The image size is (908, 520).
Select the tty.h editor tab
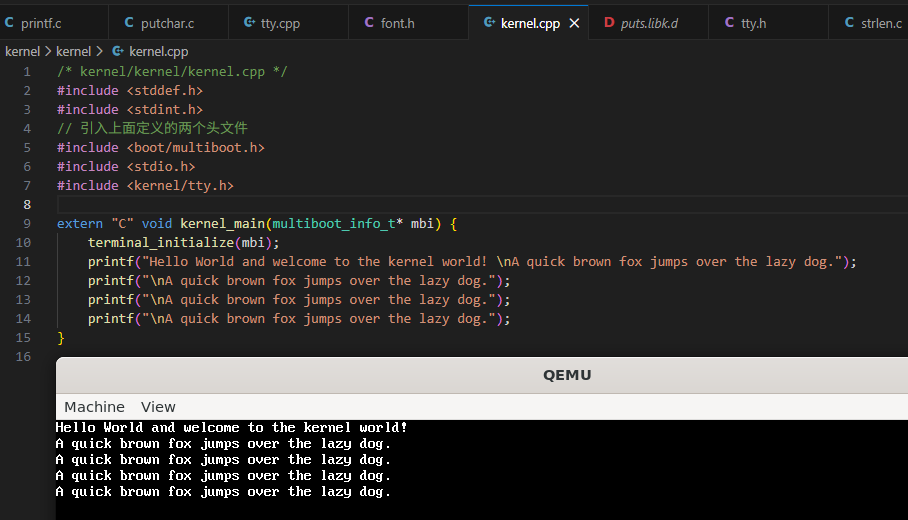coord(753,22)
